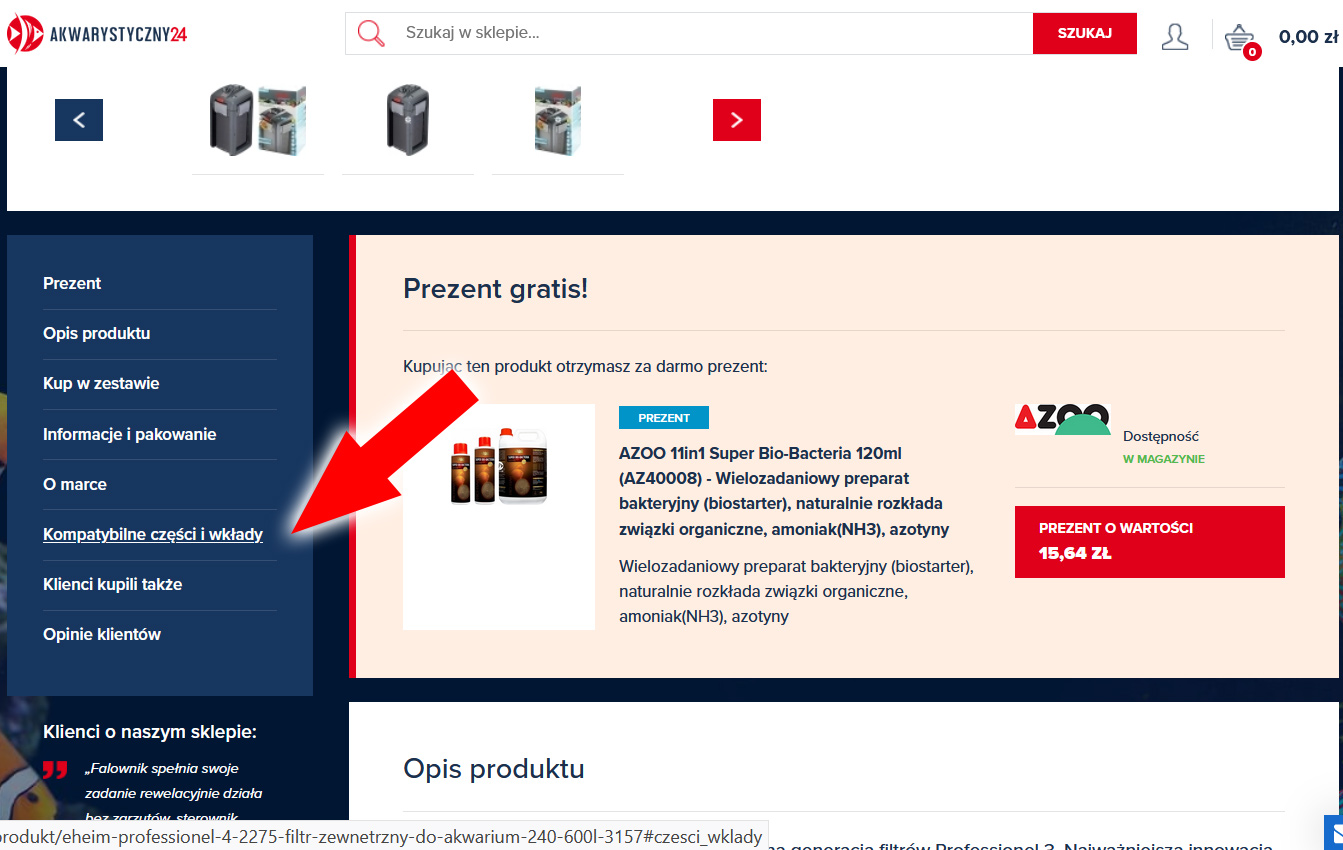Click the SZUKAJ search button
Viewport: 1343px width, 850px height.
point(1085,33)
